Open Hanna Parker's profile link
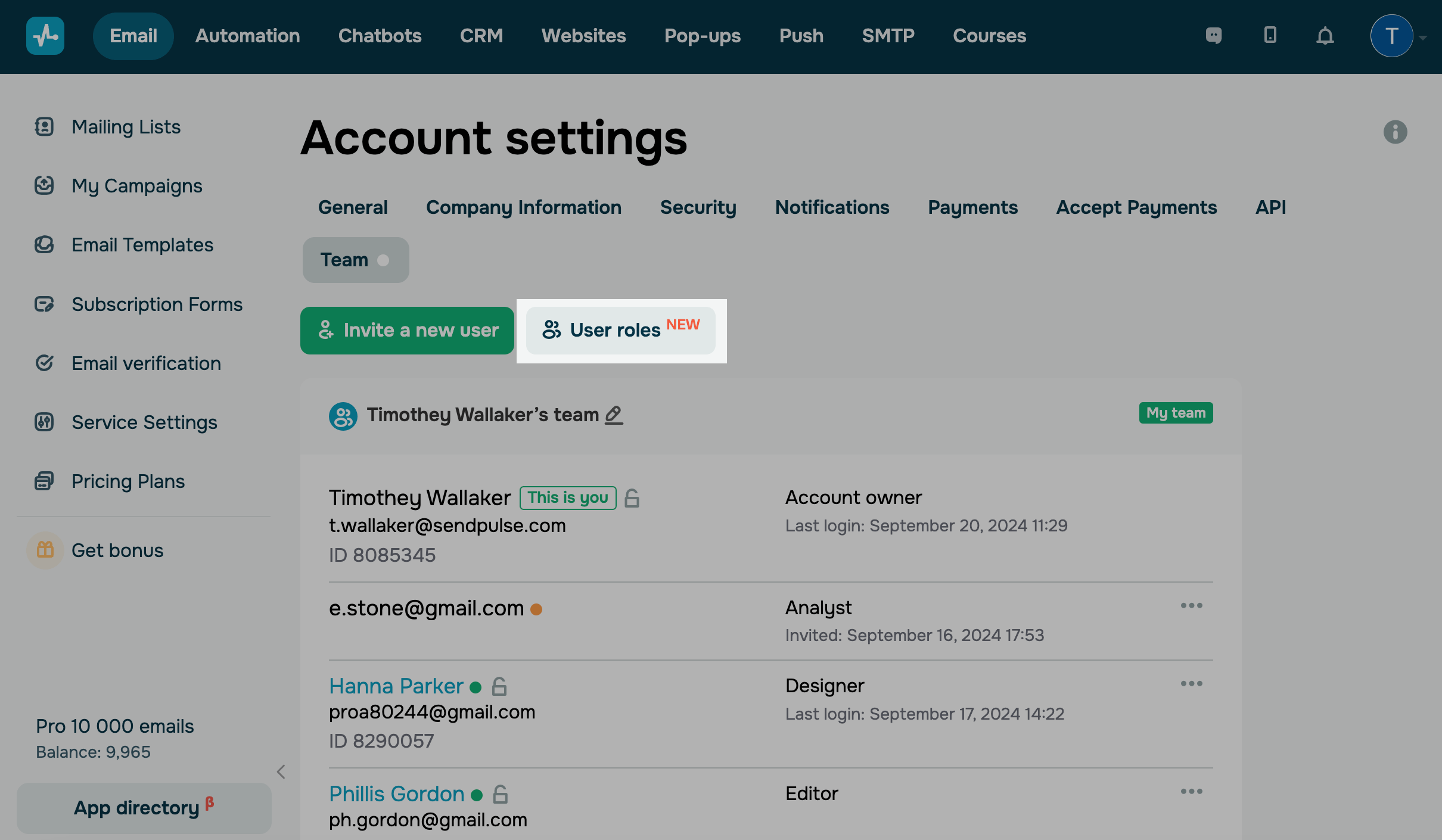This screenshot has height=840, width=1442. 396,686
